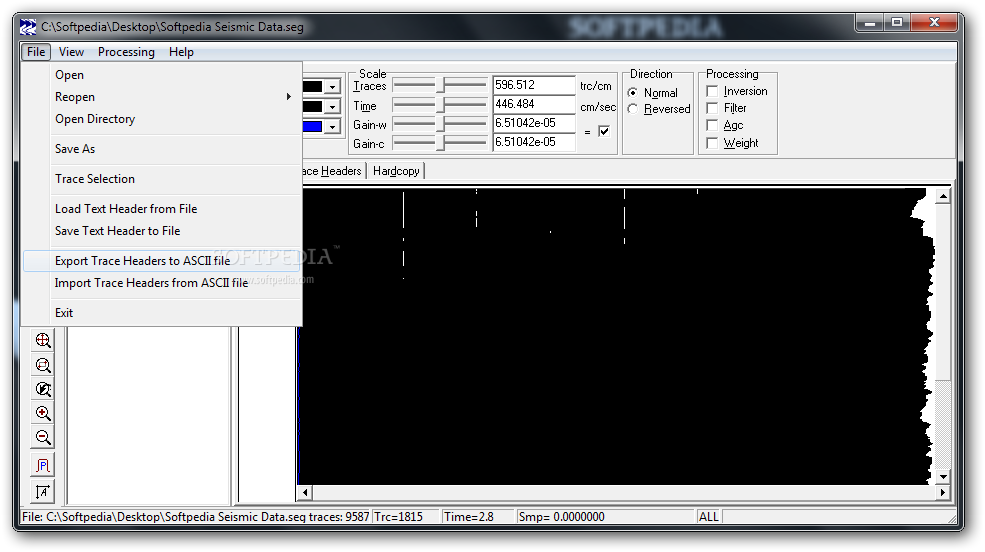Open the Help menu

pos(181,52)
